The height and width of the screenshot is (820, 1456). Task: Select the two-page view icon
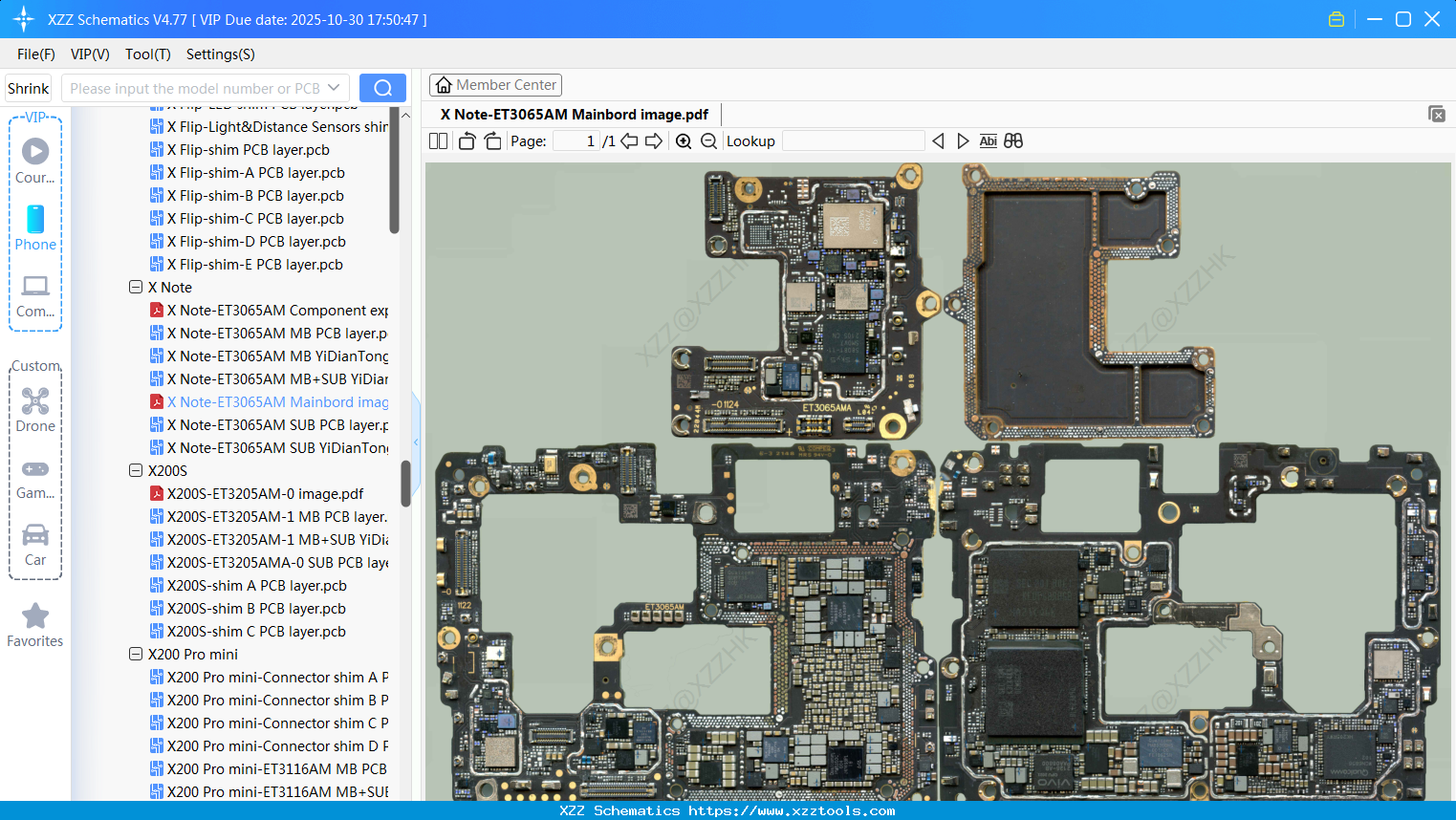437,140
